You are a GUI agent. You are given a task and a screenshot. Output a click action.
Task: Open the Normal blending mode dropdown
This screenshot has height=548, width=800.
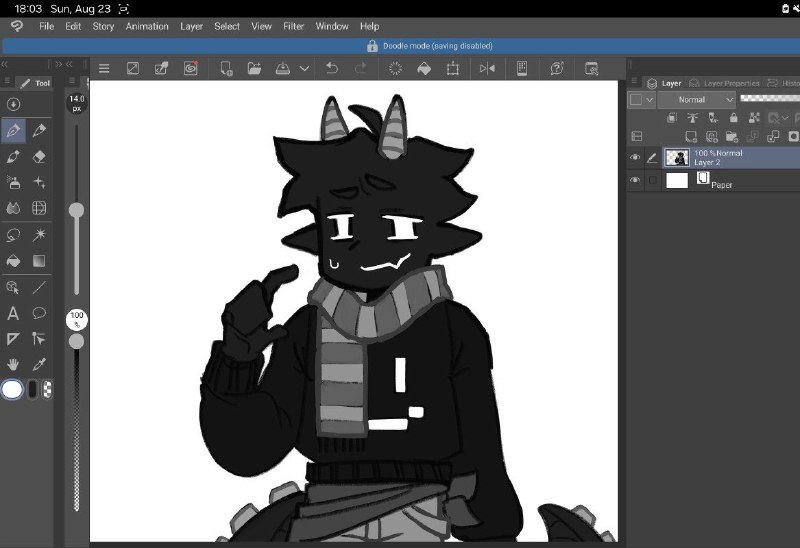click(x=696, y=99)
